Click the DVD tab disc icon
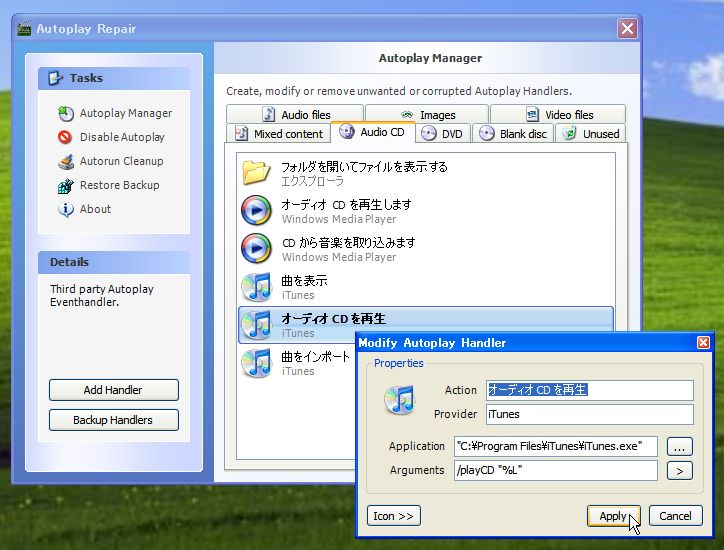The height and width of the screenshot is (550, 724). pyautogui.click(x=428, y=133)
